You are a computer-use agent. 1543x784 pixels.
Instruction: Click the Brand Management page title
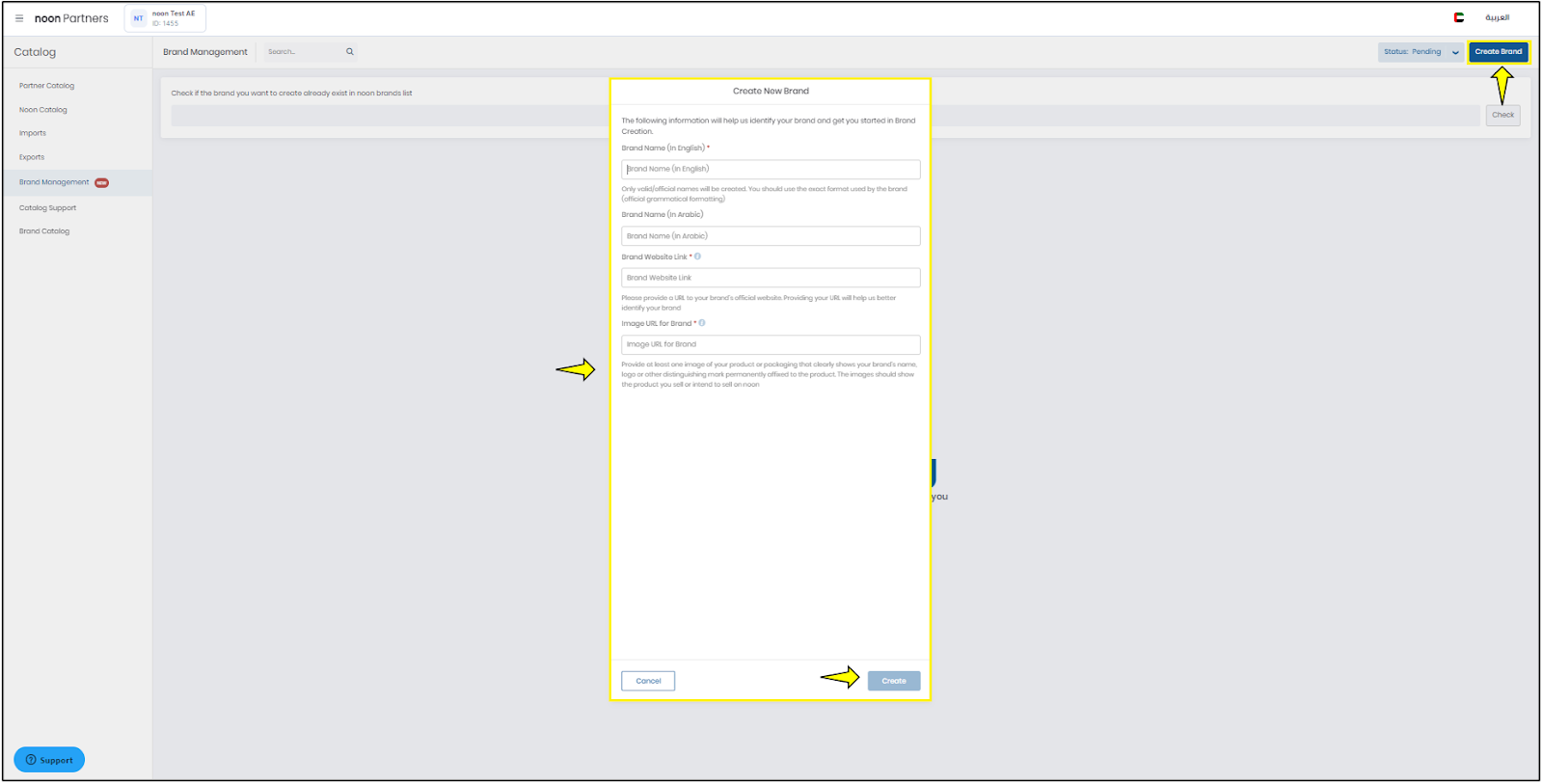point(205,52)
